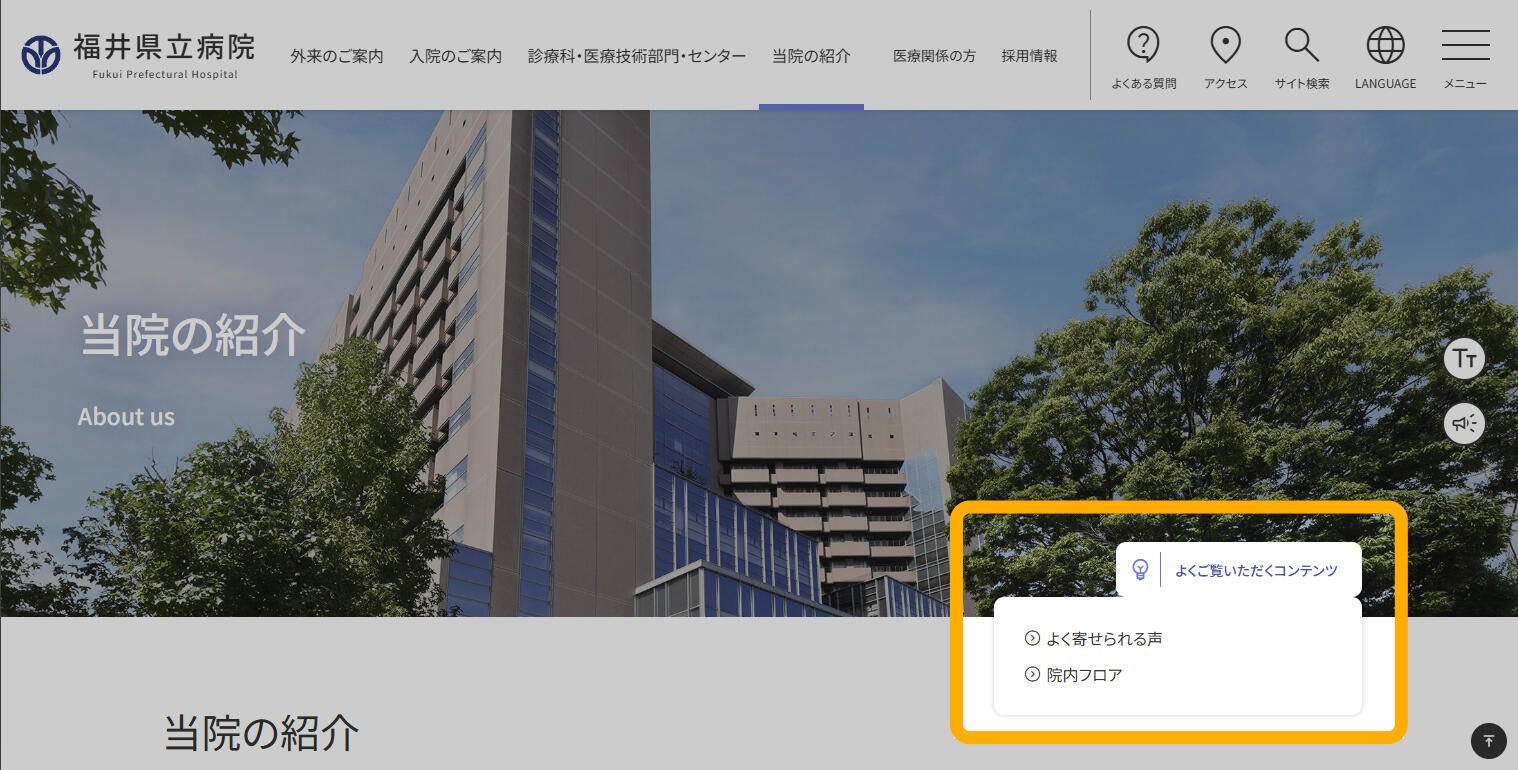Open the 院内フロア link
This screenshot has width=1518, height=770.
[1084, 675]
